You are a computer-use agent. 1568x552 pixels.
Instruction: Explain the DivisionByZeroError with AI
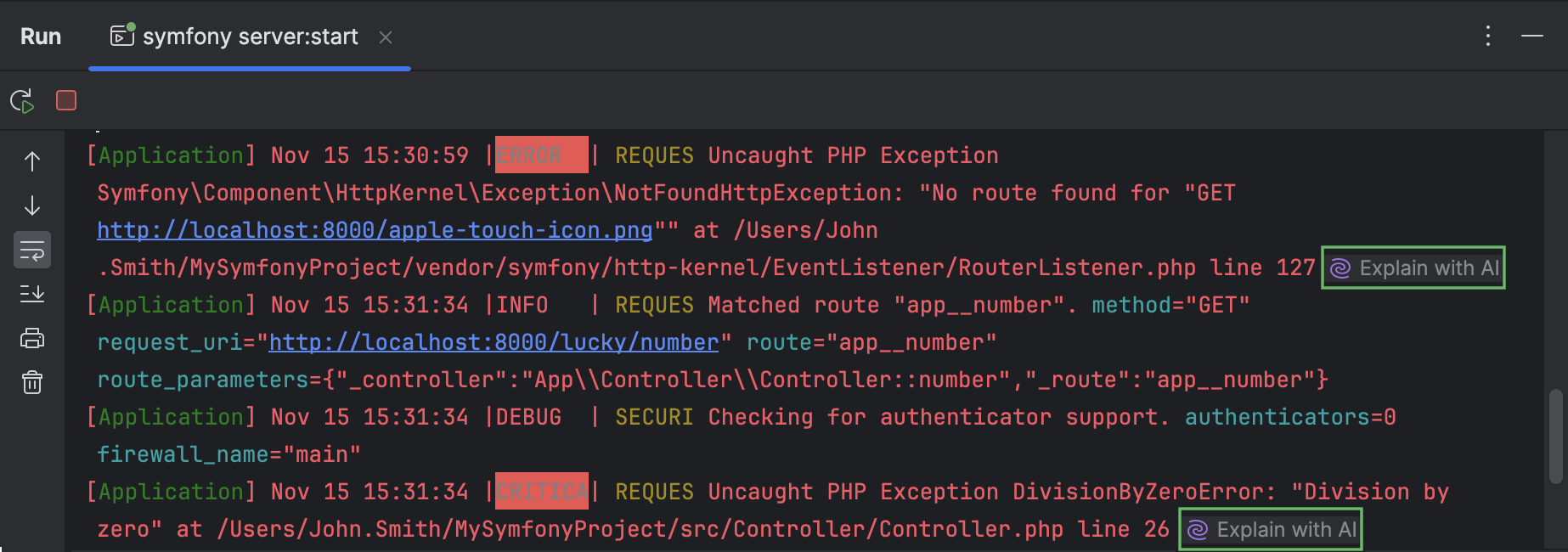(1271, 529)
